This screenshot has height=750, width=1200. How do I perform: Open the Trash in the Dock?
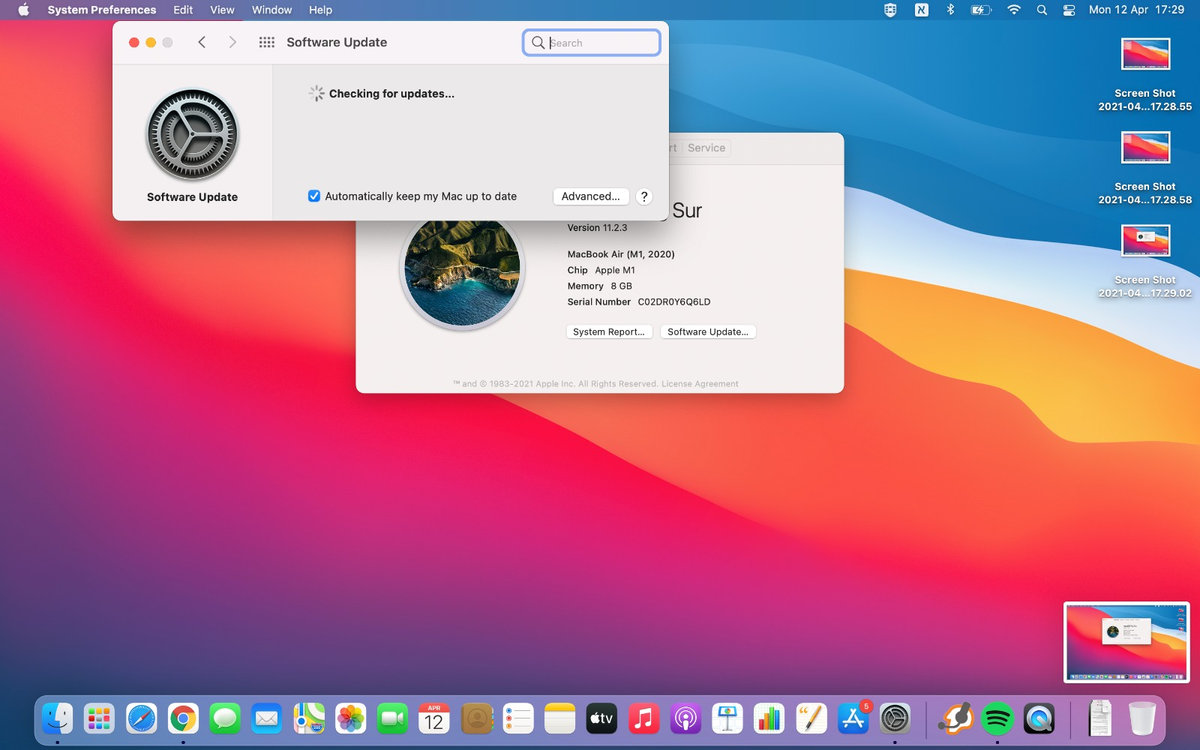click(x=1142, y=718)
